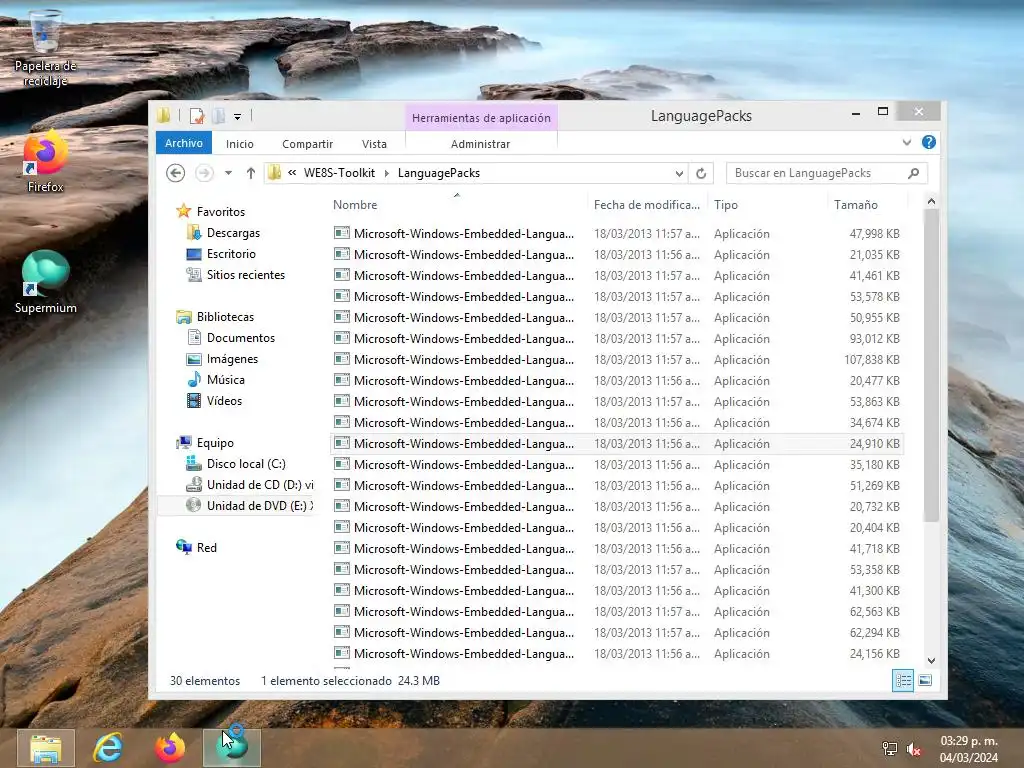Launch Internet Explorer from the taskbar

108,748
